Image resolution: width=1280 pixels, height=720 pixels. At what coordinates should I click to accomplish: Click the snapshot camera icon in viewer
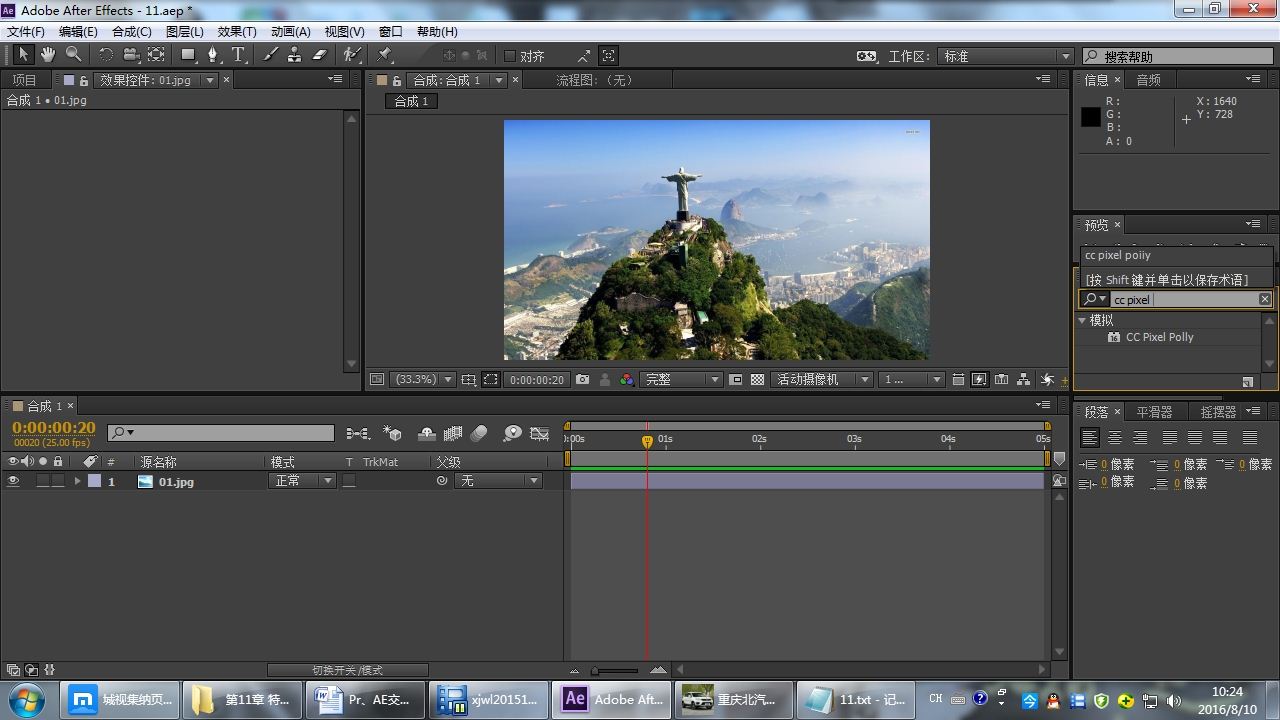tap(582, 380)
